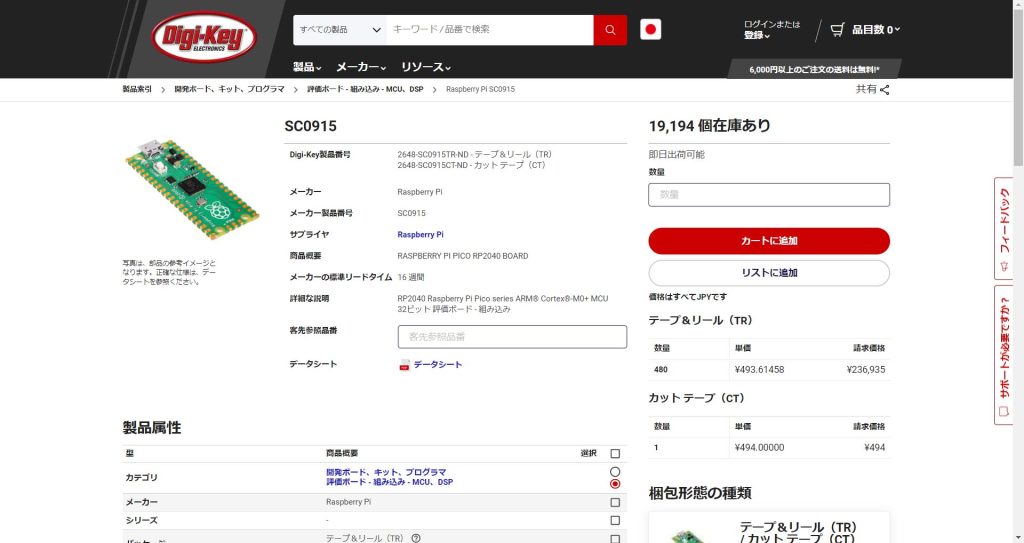Viewport: 1024px width, 543px height.
Task: Open the データシート link
Action: coord(438,365)
